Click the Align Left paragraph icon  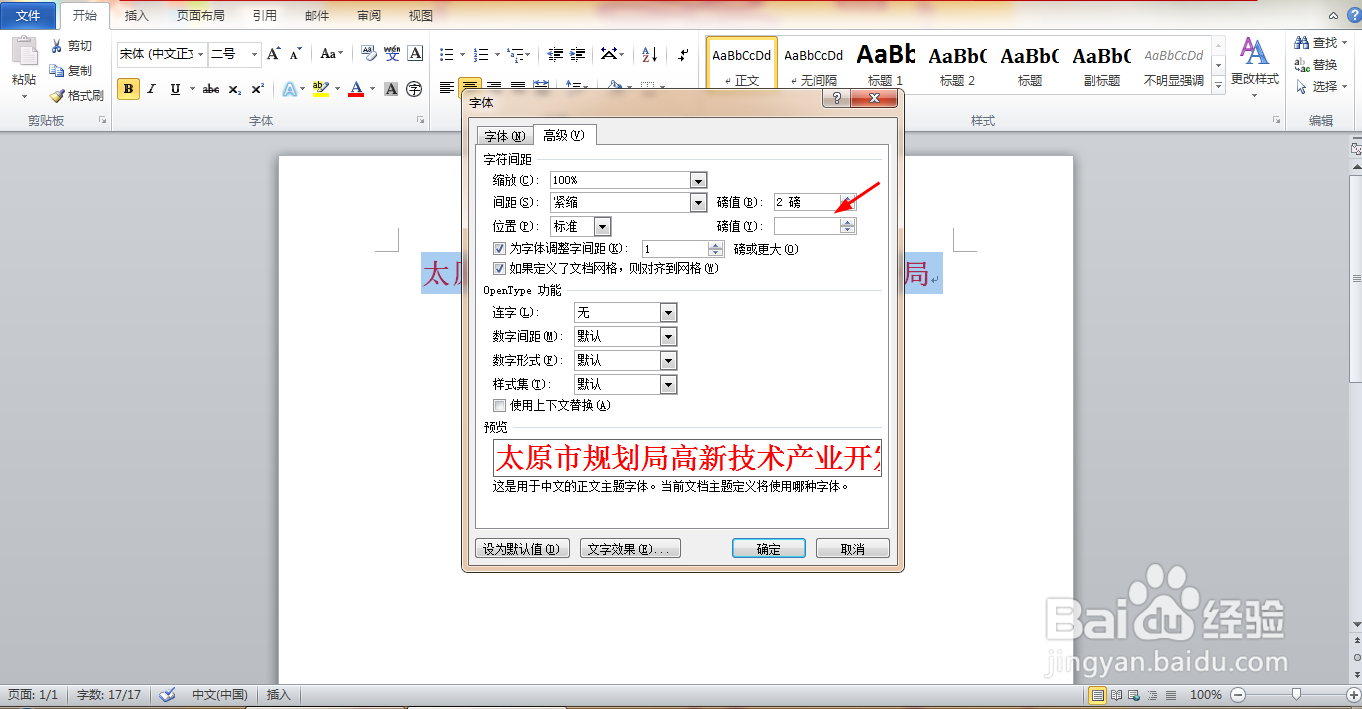[447, 88]
